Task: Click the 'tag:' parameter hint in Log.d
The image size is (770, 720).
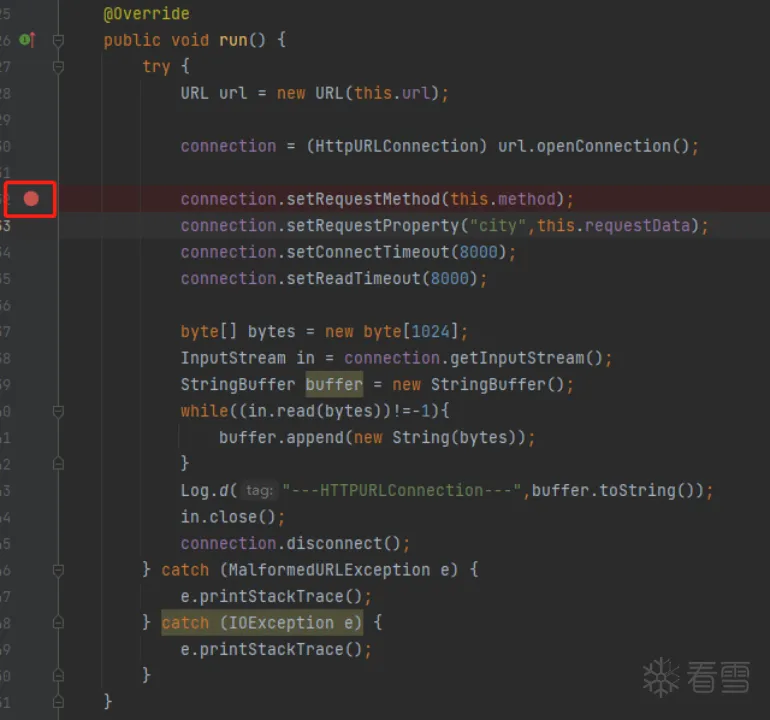Action: pyautogui.click(x=259, y=491)
